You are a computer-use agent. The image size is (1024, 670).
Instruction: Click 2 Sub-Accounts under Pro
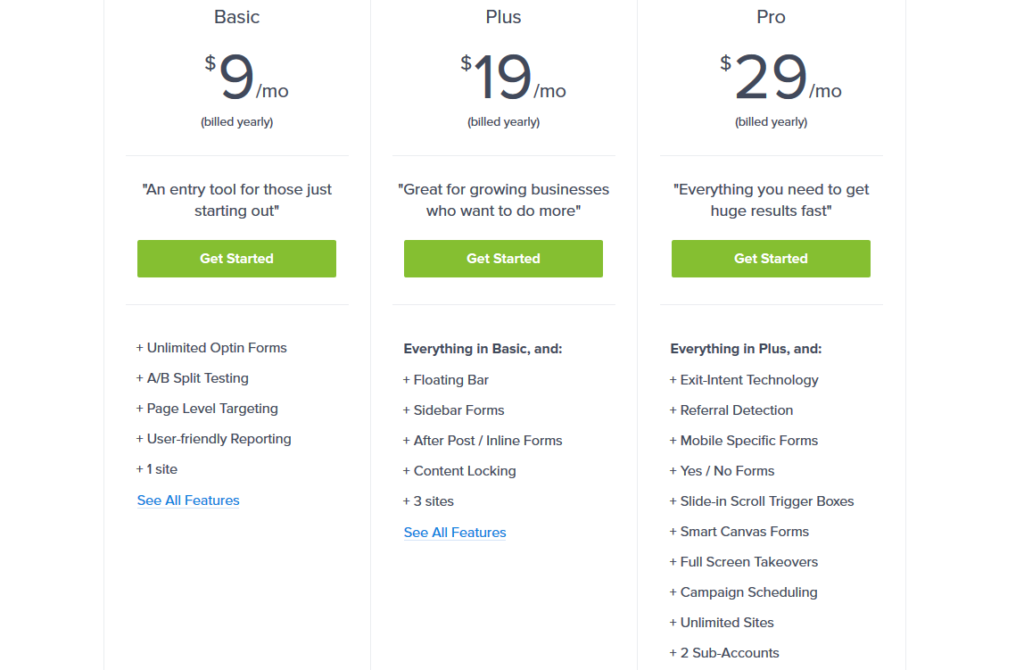724,652
